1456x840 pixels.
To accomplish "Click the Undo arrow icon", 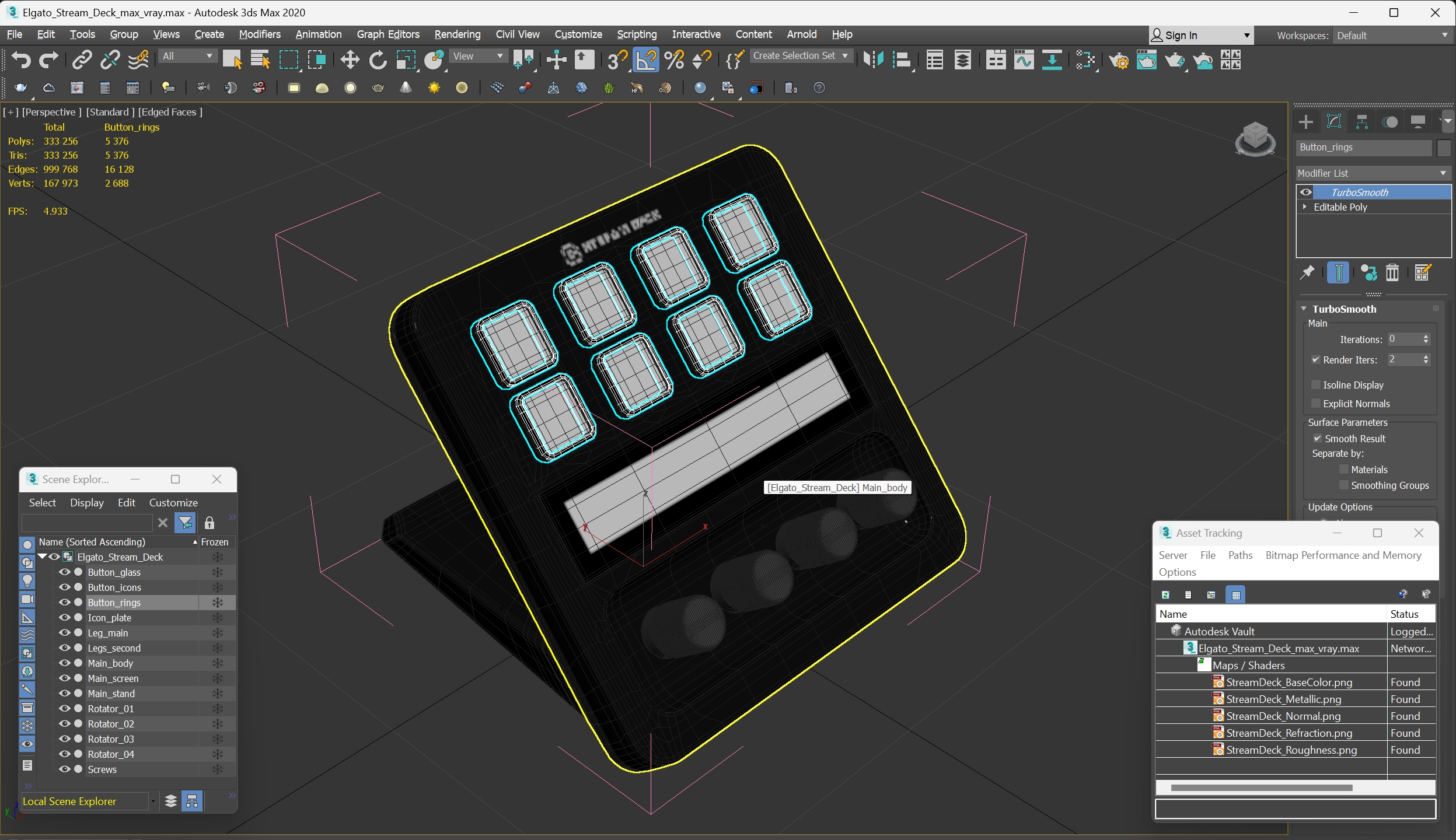I will 21,60.
